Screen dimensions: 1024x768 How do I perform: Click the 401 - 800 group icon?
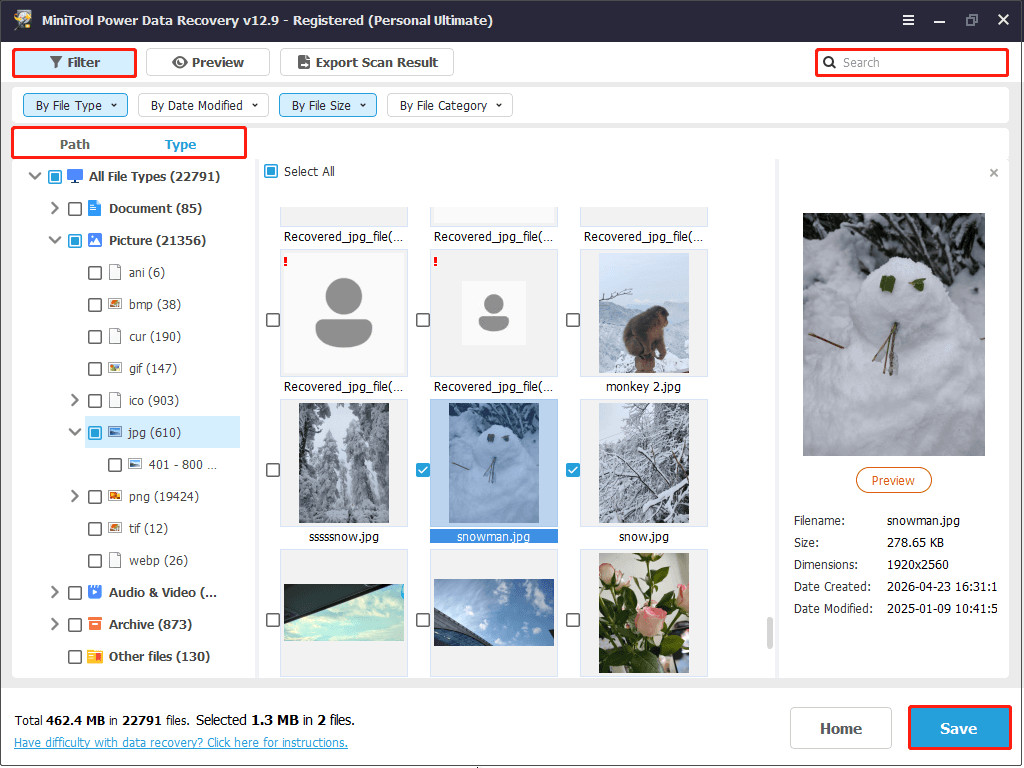[x=135, y=464]
